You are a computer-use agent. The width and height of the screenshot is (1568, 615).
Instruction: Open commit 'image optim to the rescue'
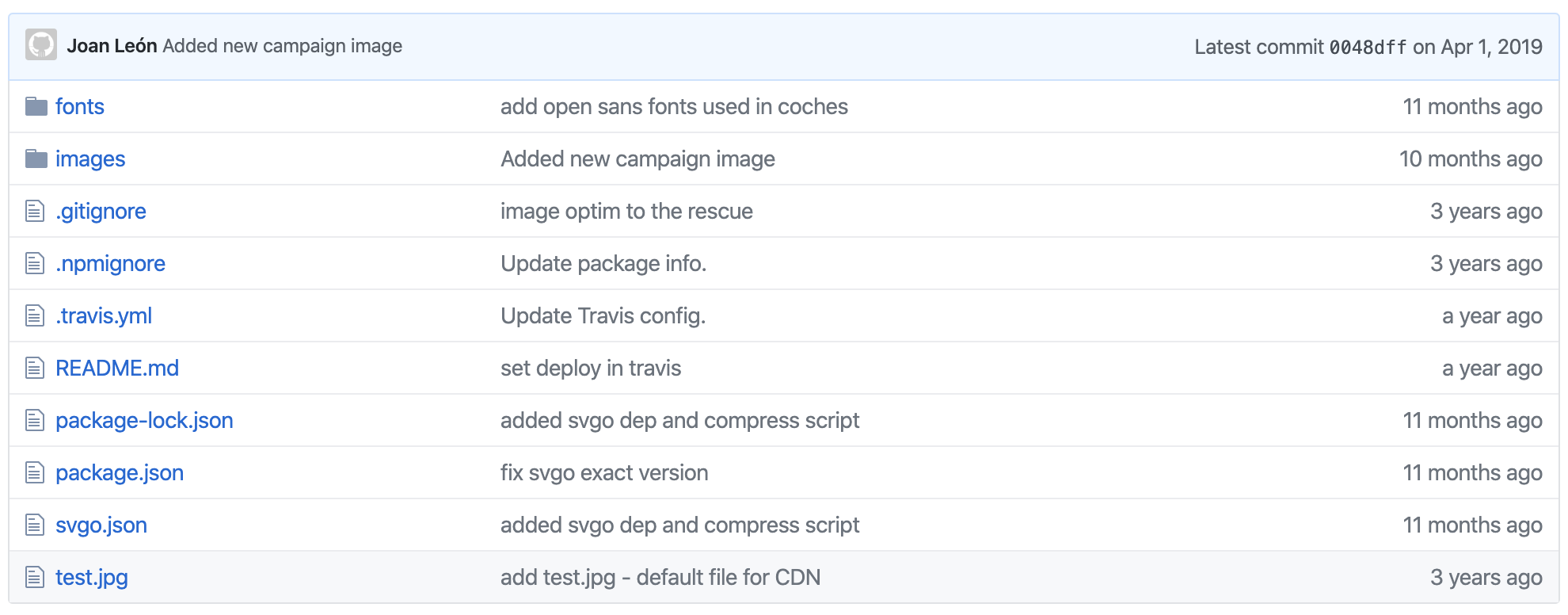tap(626, 211)
